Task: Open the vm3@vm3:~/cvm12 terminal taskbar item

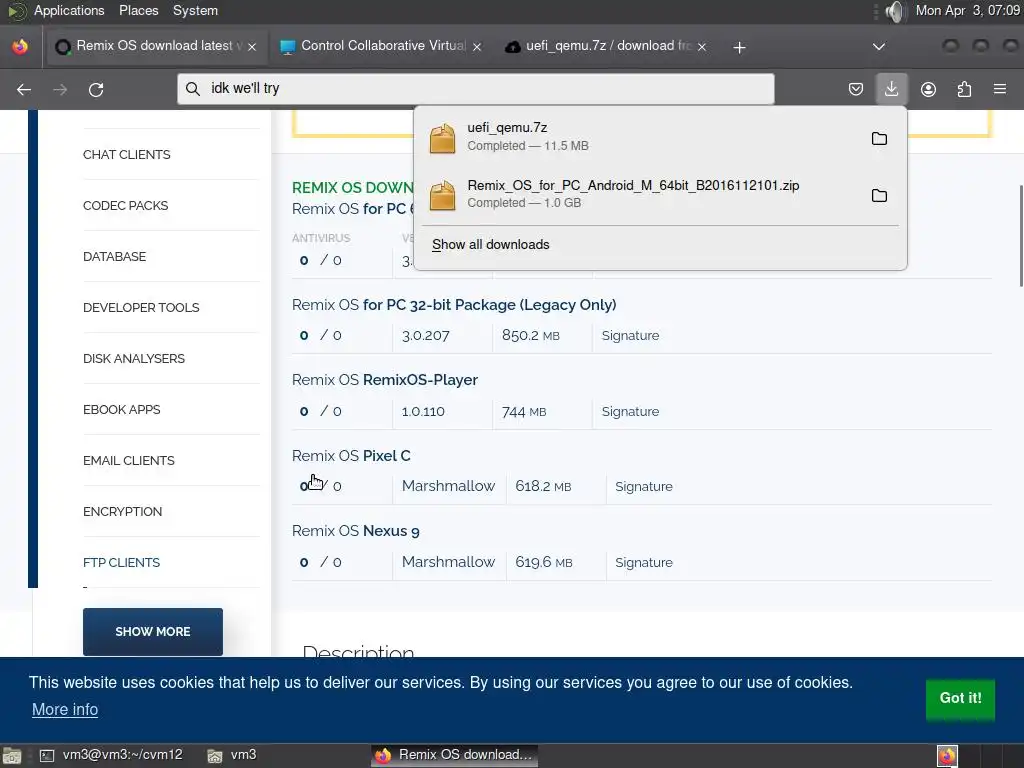Action: click(111, 755)
